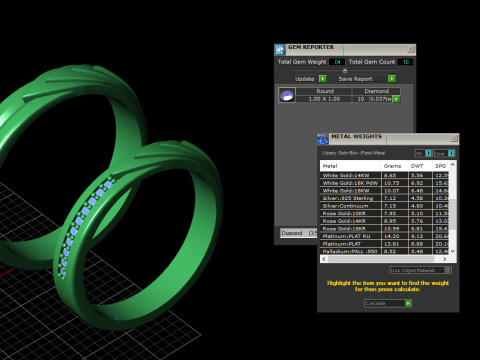Screen dimensions: 480x360
Task: Select the Platinum:PLAT RU row
Action: coord(385,236)
